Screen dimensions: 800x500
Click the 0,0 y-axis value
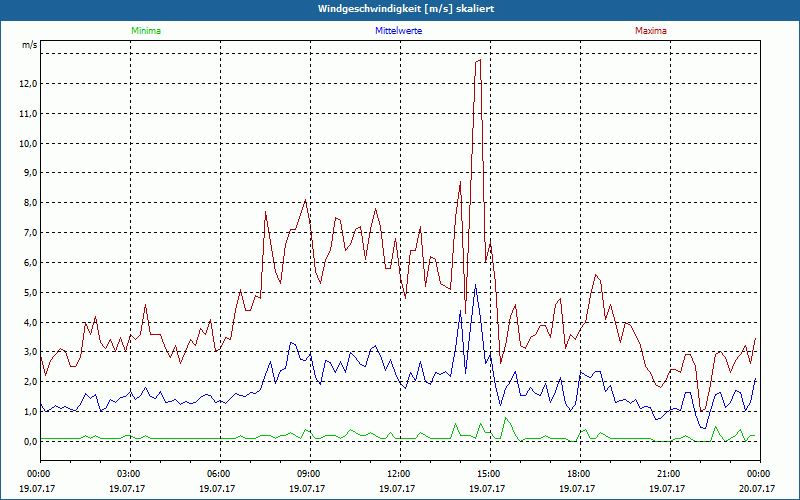[x=30, y=441]
